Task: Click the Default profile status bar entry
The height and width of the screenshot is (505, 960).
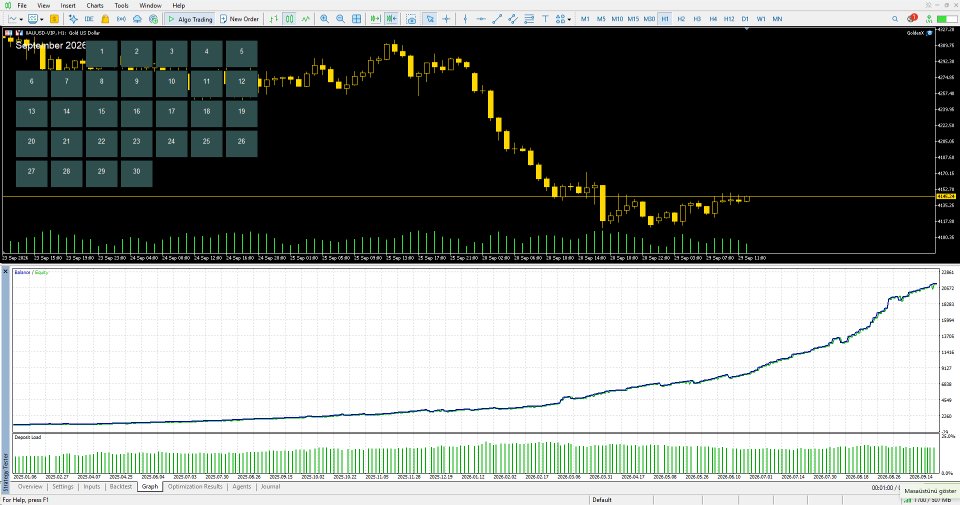Action: pos(602,500)
